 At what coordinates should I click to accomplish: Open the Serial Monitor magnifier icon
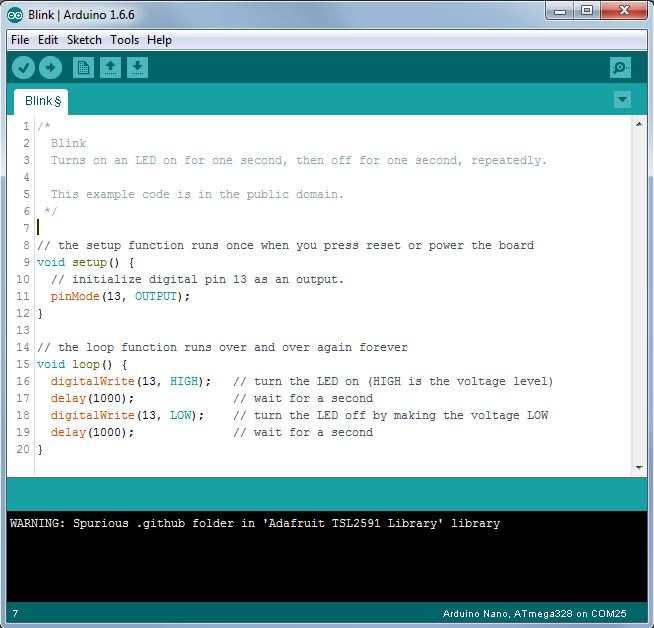point(620,68)
